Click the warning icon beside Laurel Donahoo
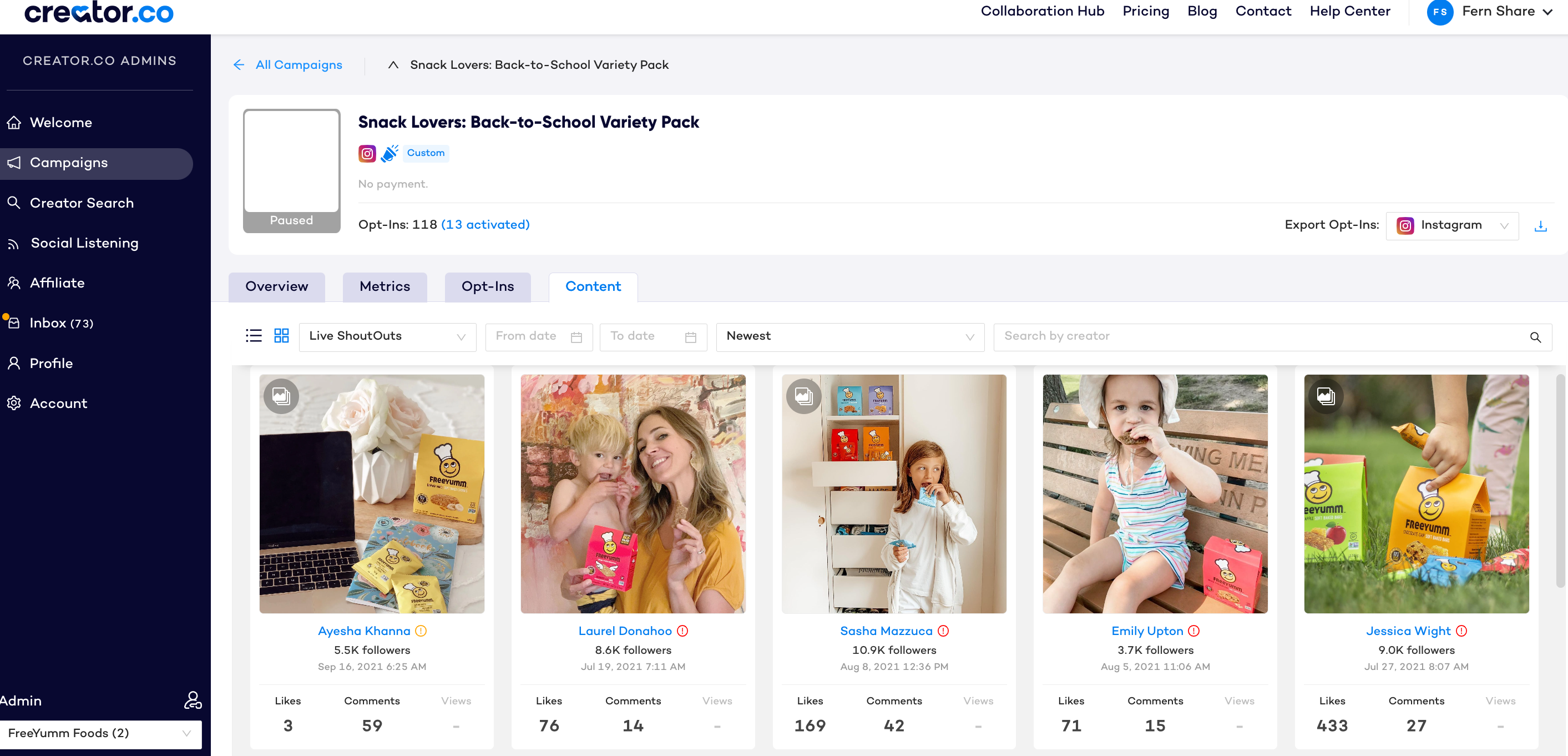Image resolution: width=1568 pixels, height=756 pixels. 683,631
